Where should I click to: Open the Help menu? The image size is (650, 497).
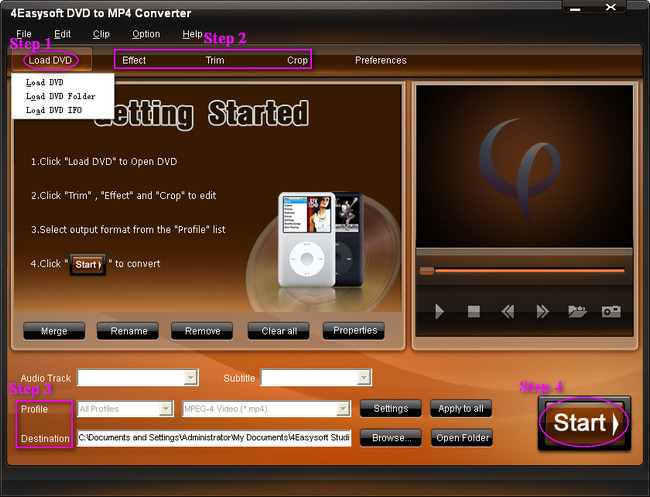pyautogui.click(x=192, y=34)
